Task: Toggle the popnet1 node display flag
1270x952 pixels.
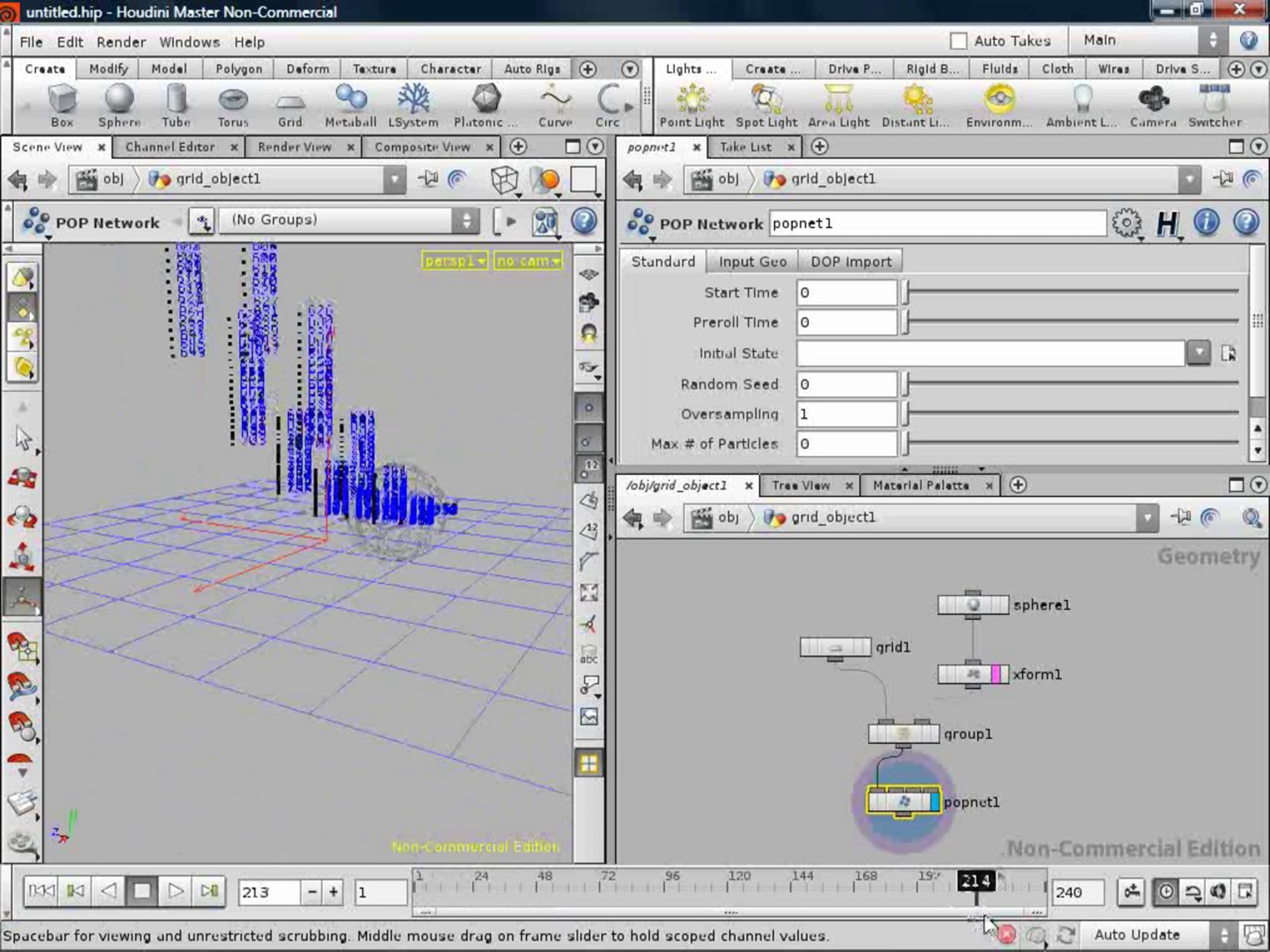Action: (x=934, y=801)
